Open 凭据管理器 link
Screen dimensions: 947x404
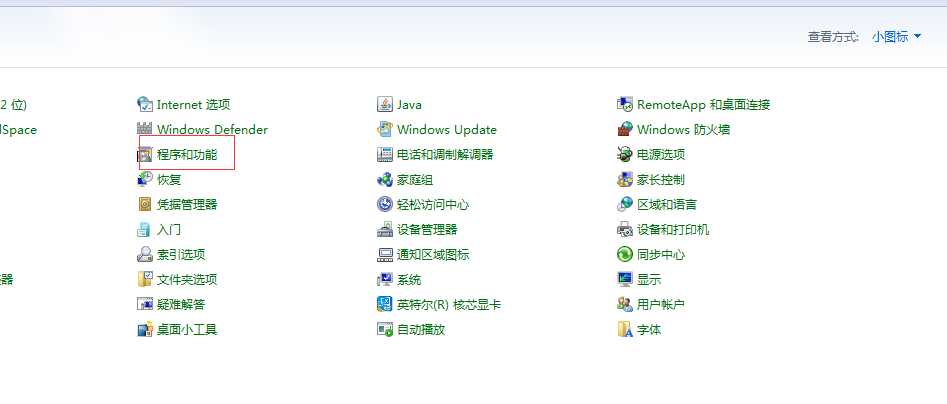pos(187,204)
